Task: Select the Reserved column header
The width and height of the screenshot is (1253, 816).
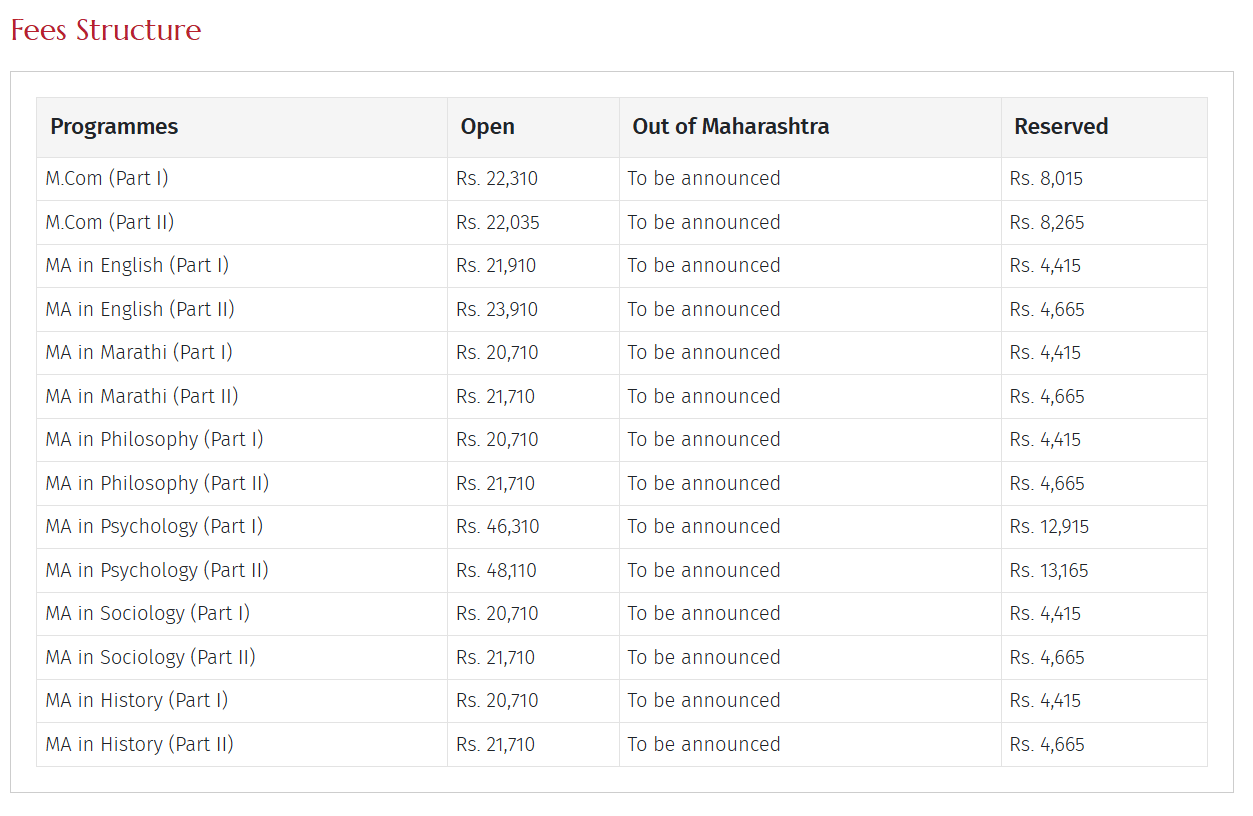Action: [x=1060, y=127]
